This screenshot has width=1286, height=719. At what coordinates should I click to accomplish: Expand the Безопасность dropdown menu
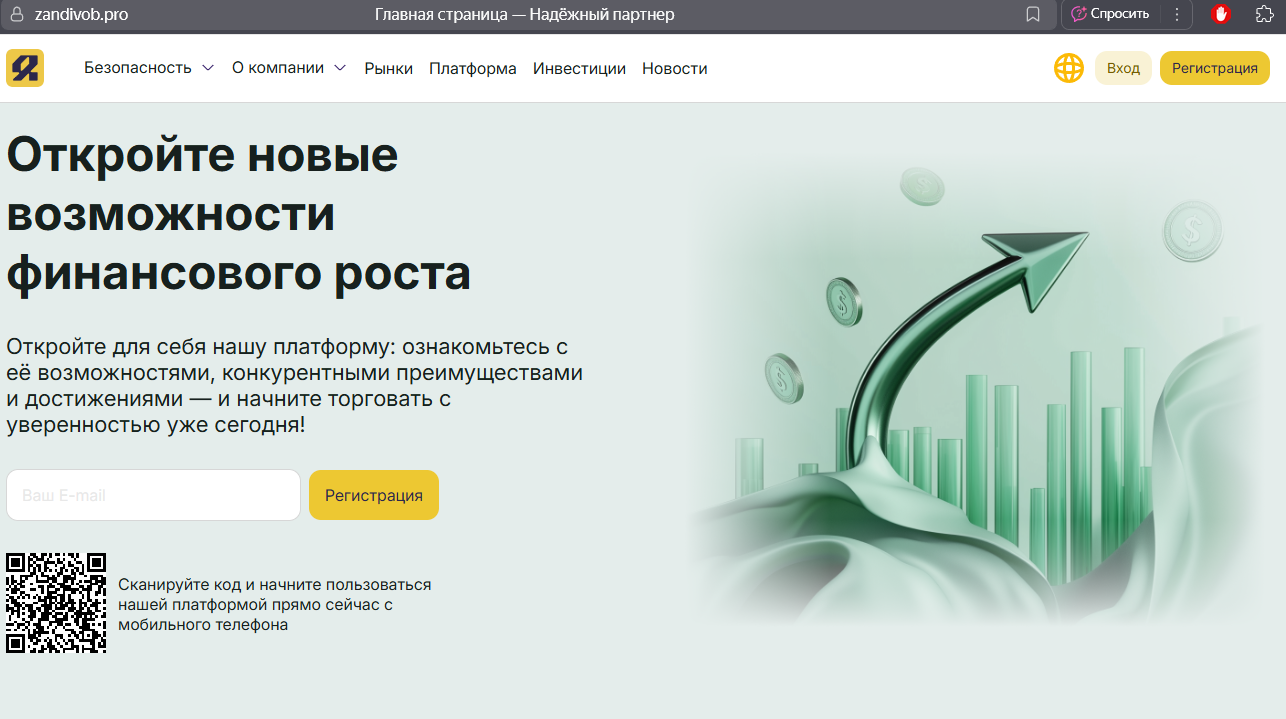[x=149, y=68]
